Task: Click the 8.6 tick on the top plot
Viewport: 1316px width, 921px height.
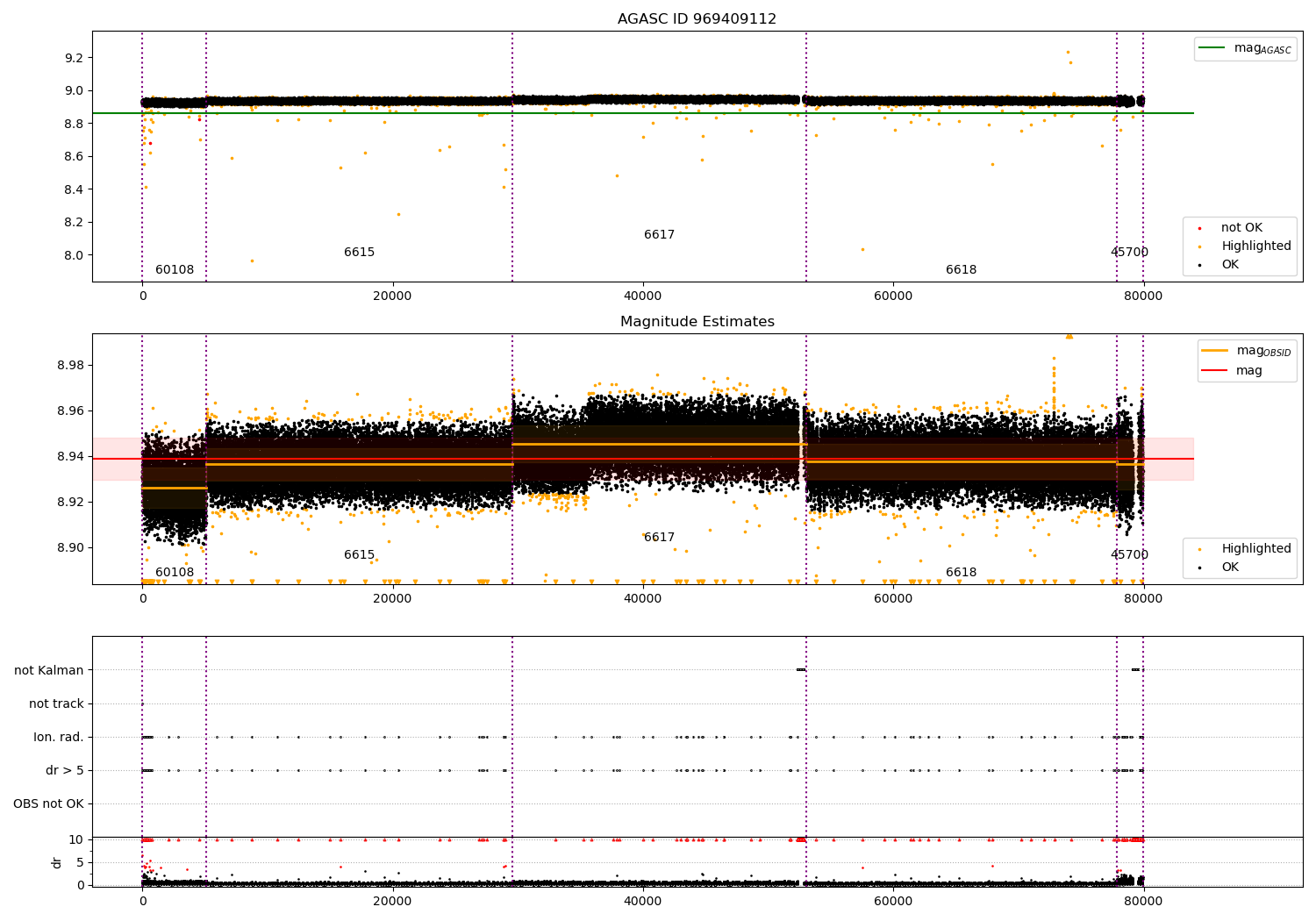Action: pyautogui.click(x=74, y=156)
